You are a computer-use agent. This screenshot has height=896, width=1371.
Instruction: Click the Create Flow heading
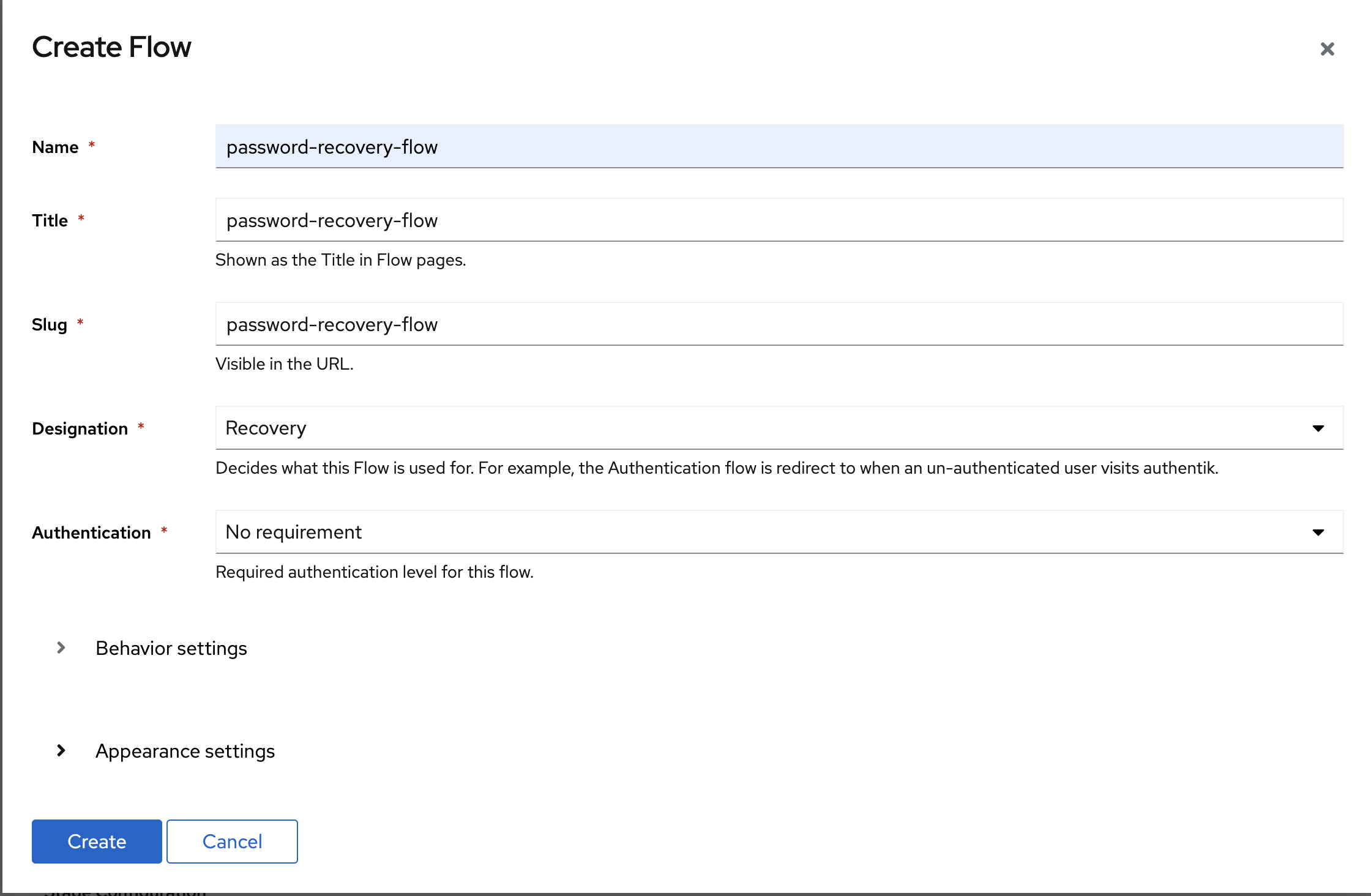[x=111, y=47]
